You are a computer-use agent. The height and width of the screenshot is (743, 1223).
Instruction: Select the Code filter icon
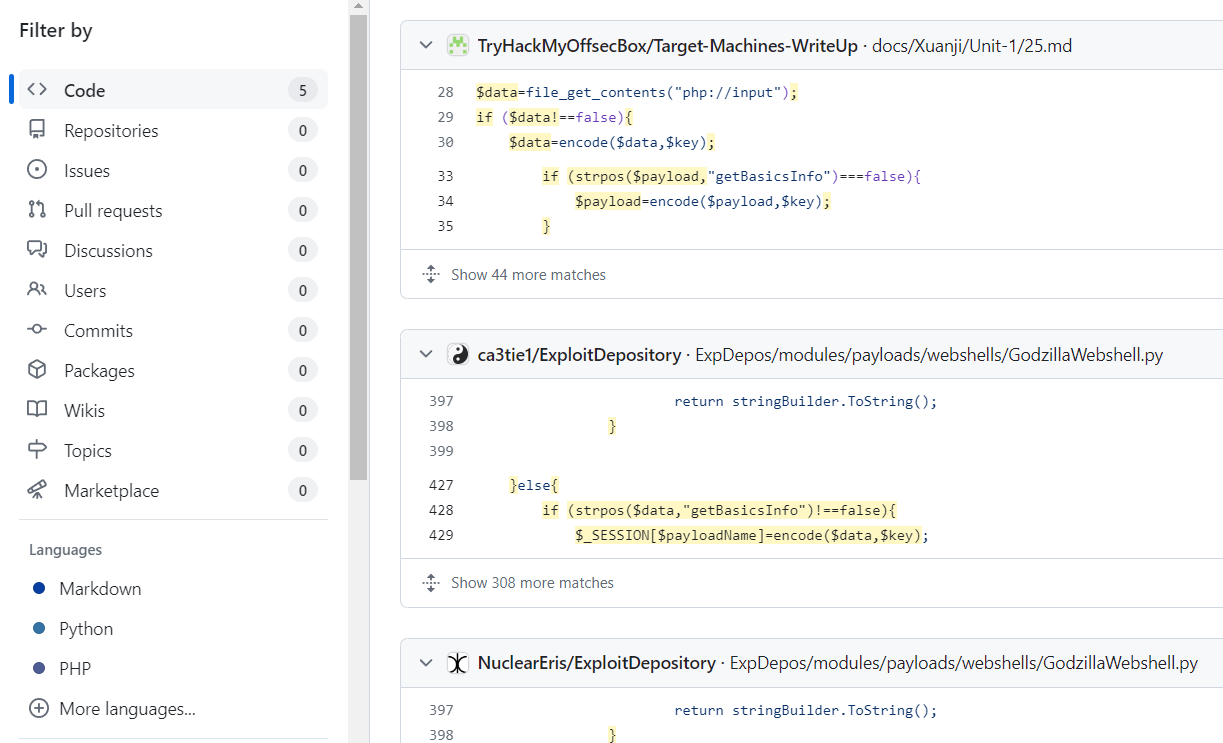click(x=37, y=90)
